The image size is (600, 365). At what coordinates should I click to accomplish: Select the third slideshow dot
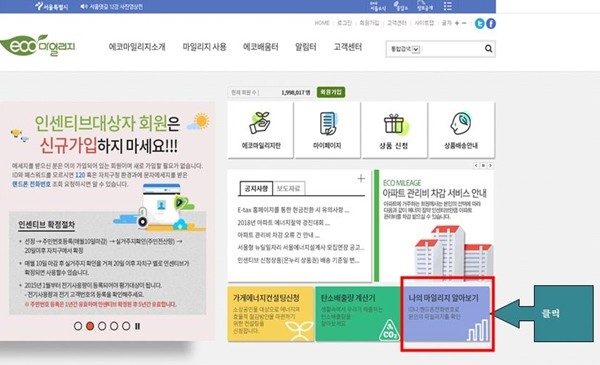pyautogui.click(x=102, y=326)
